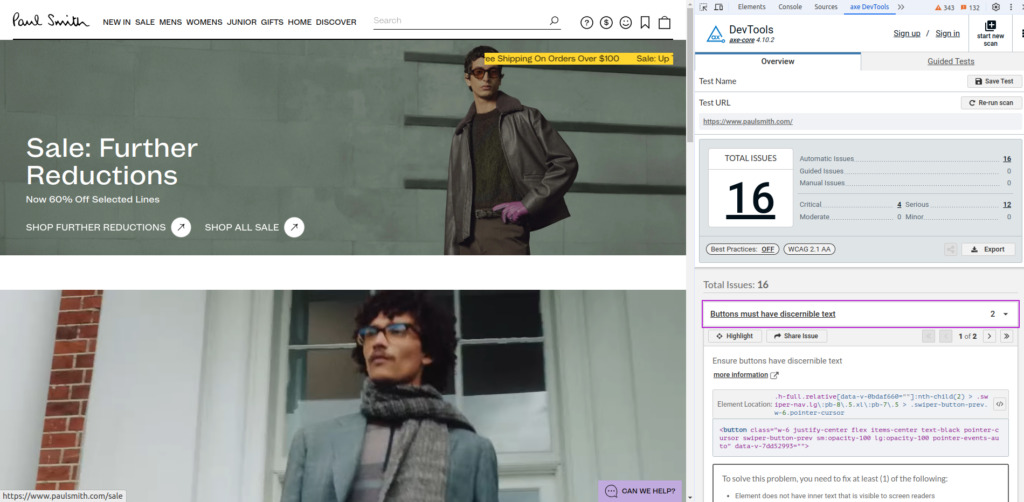Click the large total issues number 16
The width and height of the screenshot is (1024, 502).
tap(750, 198)
